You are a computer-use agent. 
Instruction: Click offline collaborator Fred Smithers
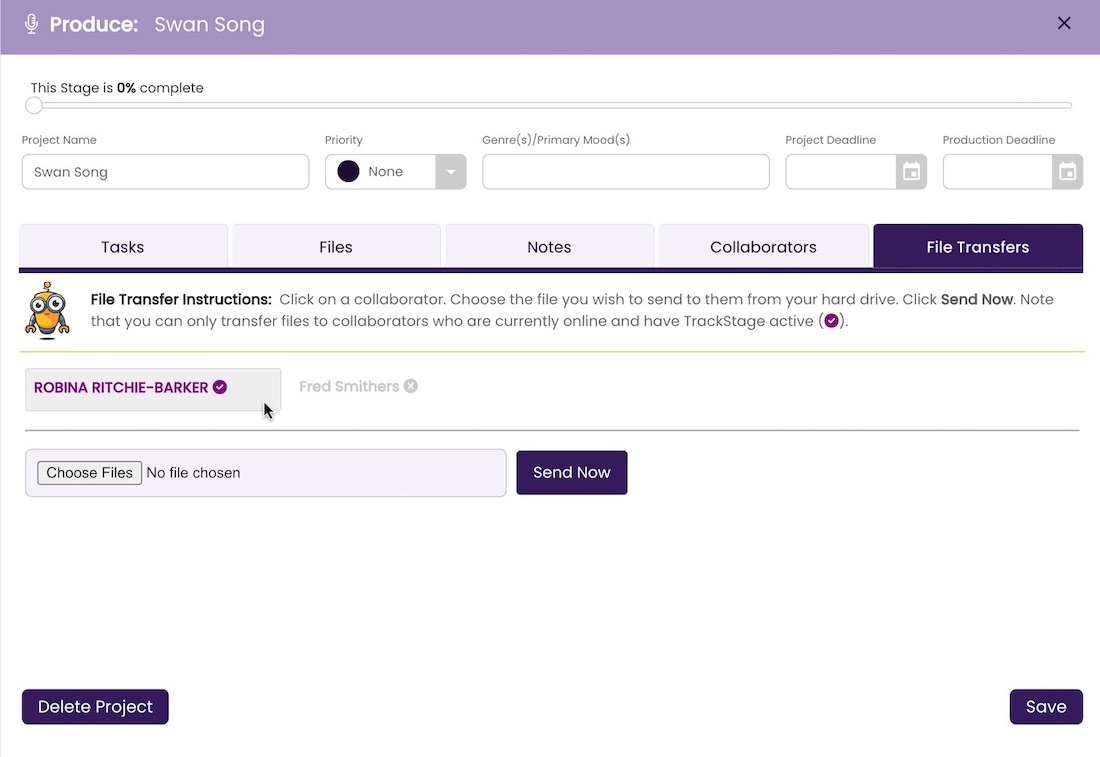point(358,387)
